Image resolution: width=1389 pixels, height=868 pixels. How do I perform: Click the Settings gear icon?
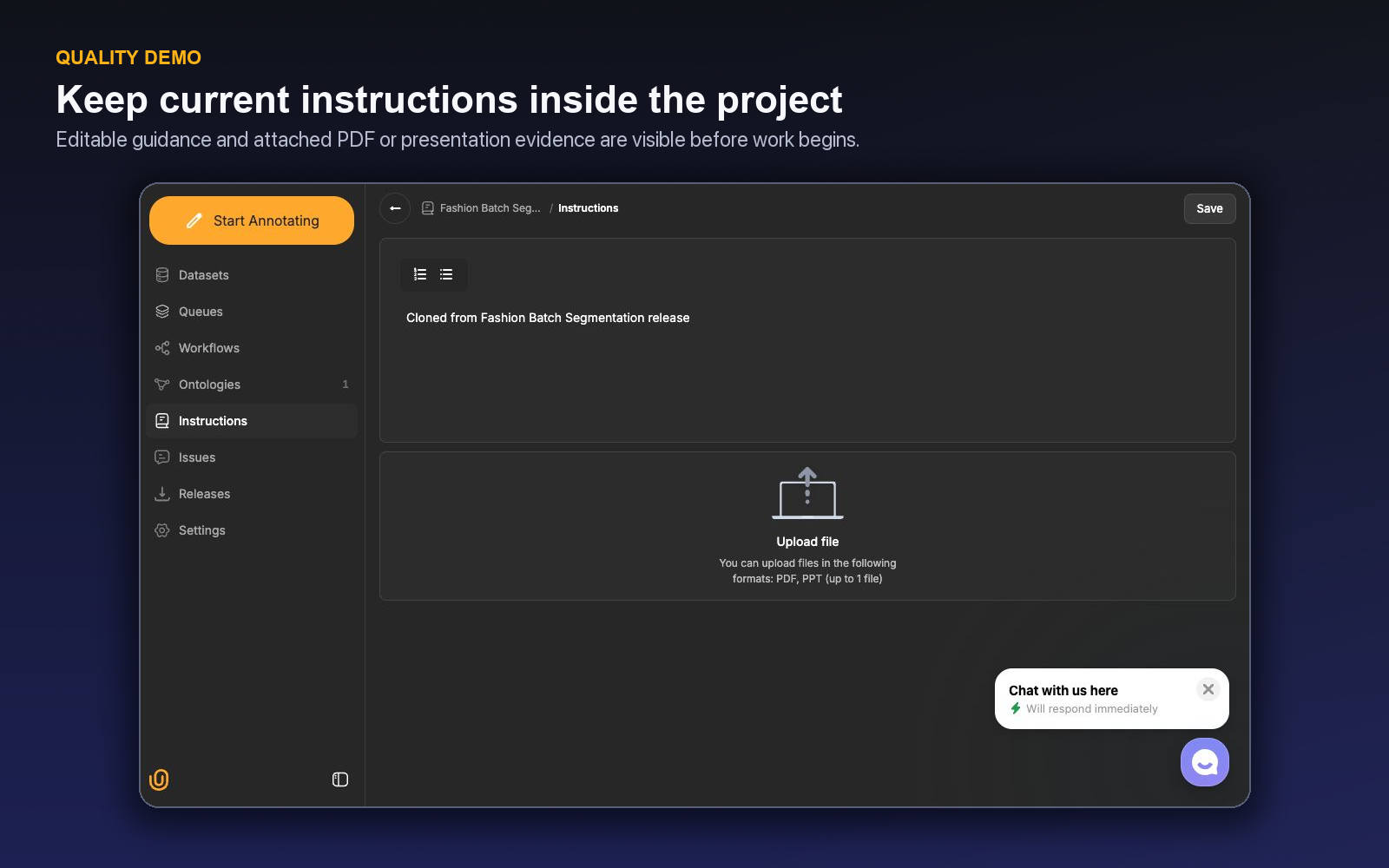tap(162, 530)
